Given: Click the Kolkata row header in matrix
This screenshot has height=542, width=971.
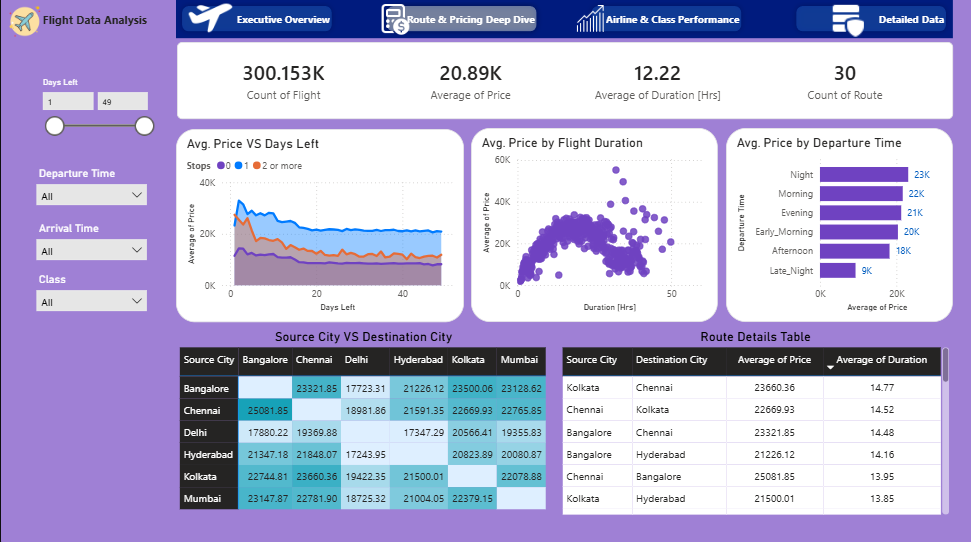Looking at the screenshot, I should point(209,476).
